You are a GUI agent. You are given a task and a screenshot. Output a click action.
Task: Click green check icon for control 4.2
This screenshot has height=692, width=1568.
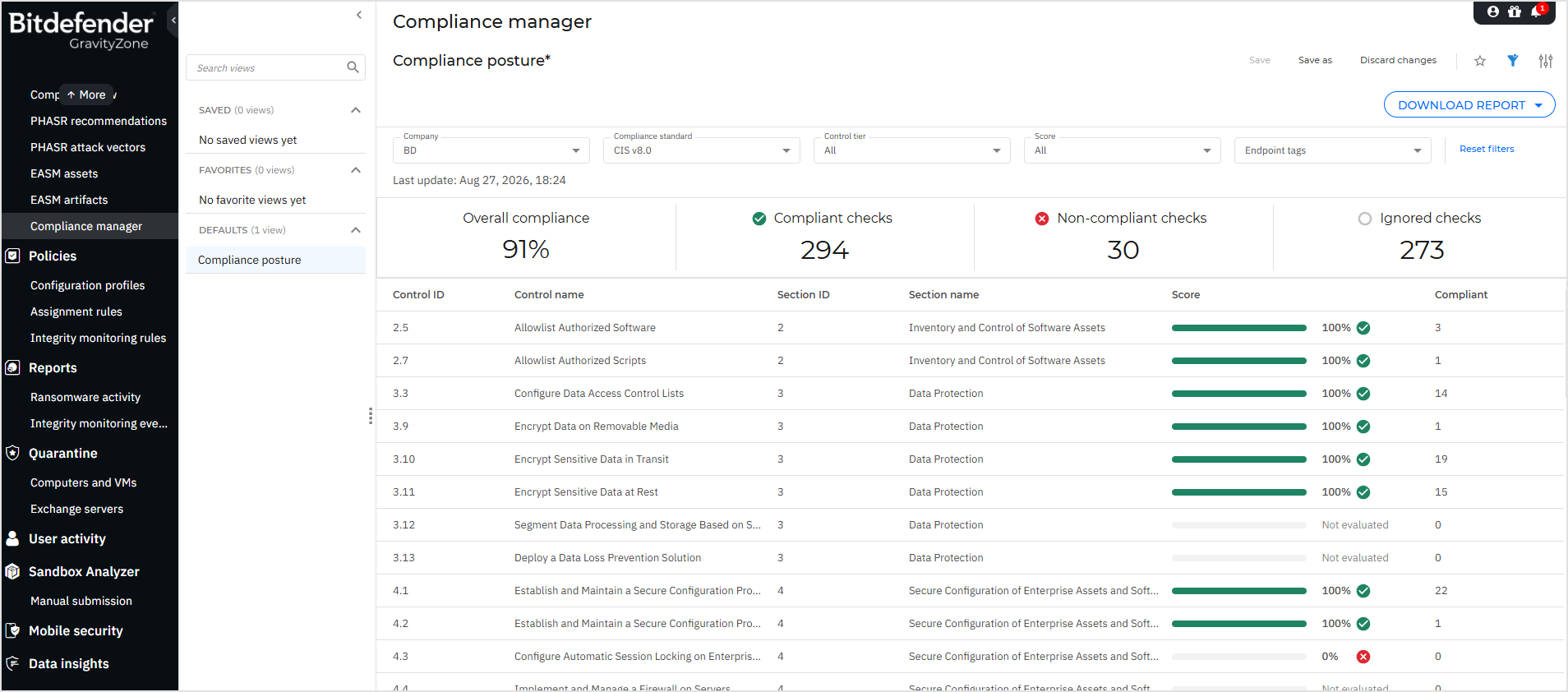click(x=1363, y=624)
